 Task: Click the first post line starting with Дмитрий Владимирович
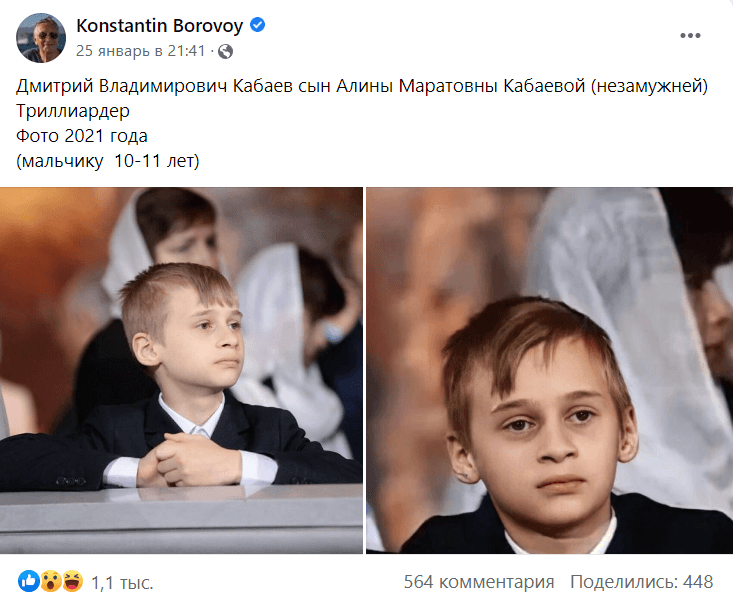362,86
